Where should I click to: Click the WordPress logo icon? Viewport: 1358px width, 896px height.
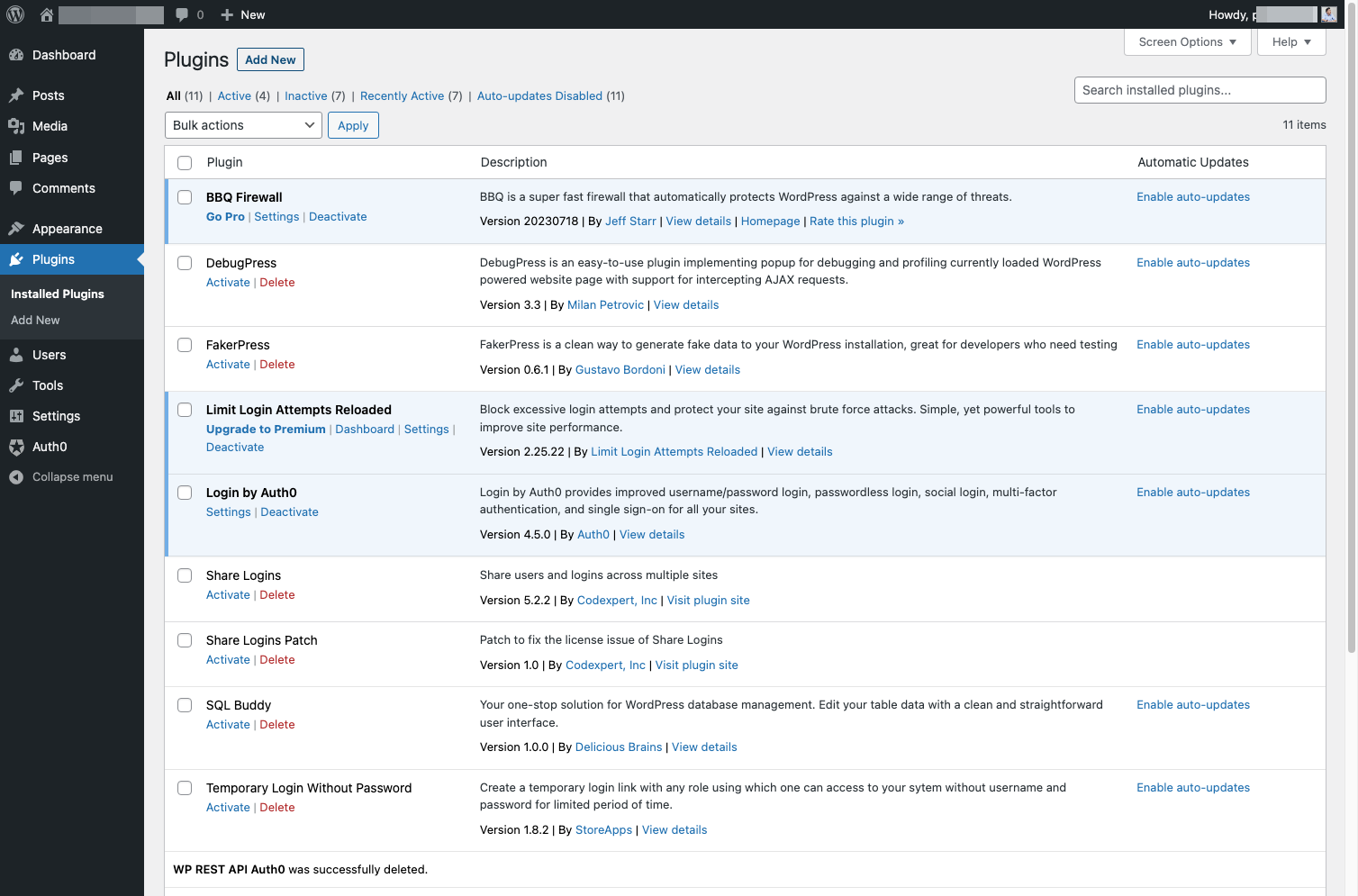[x=15, y=14]
